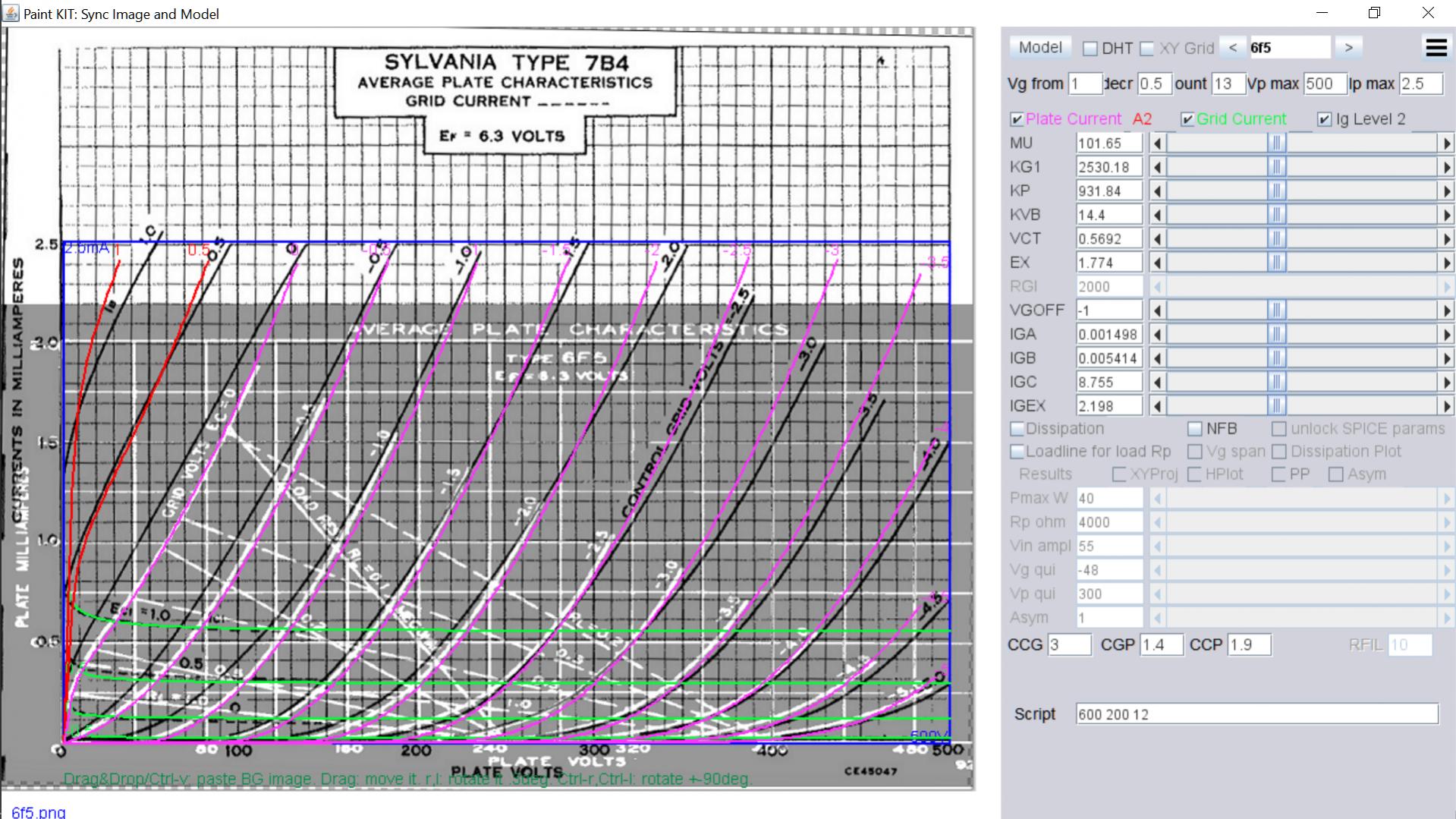Screen dimensions: 1456x819
Task: Check Loadline for load Rp
Action: [x=1017, y=452]
